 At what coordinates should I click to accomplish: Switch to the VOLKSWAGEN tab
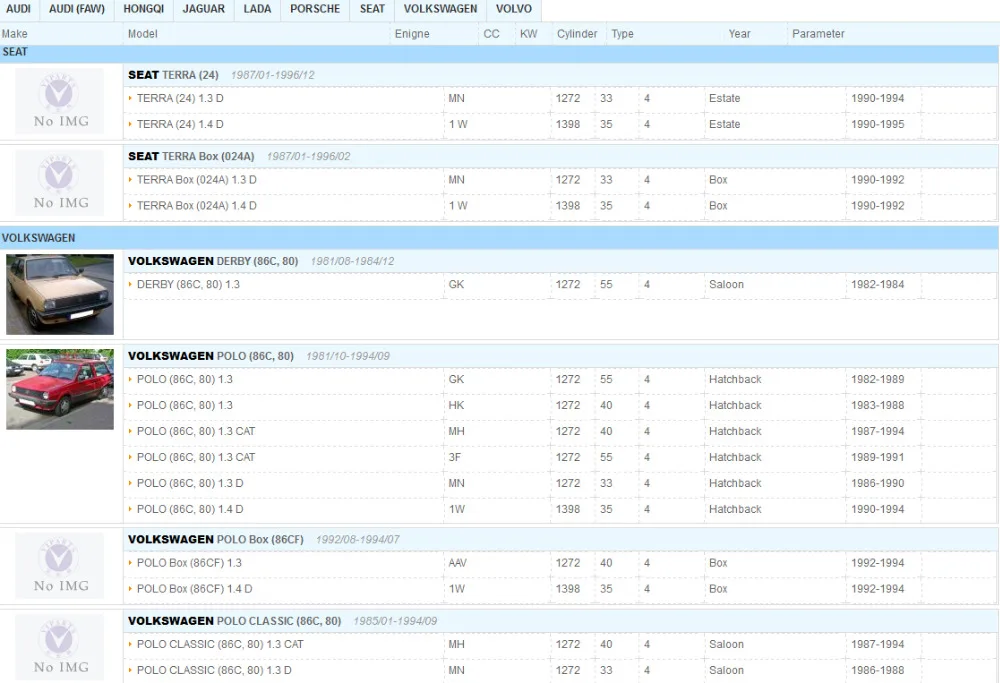click(x=440, y=10)
